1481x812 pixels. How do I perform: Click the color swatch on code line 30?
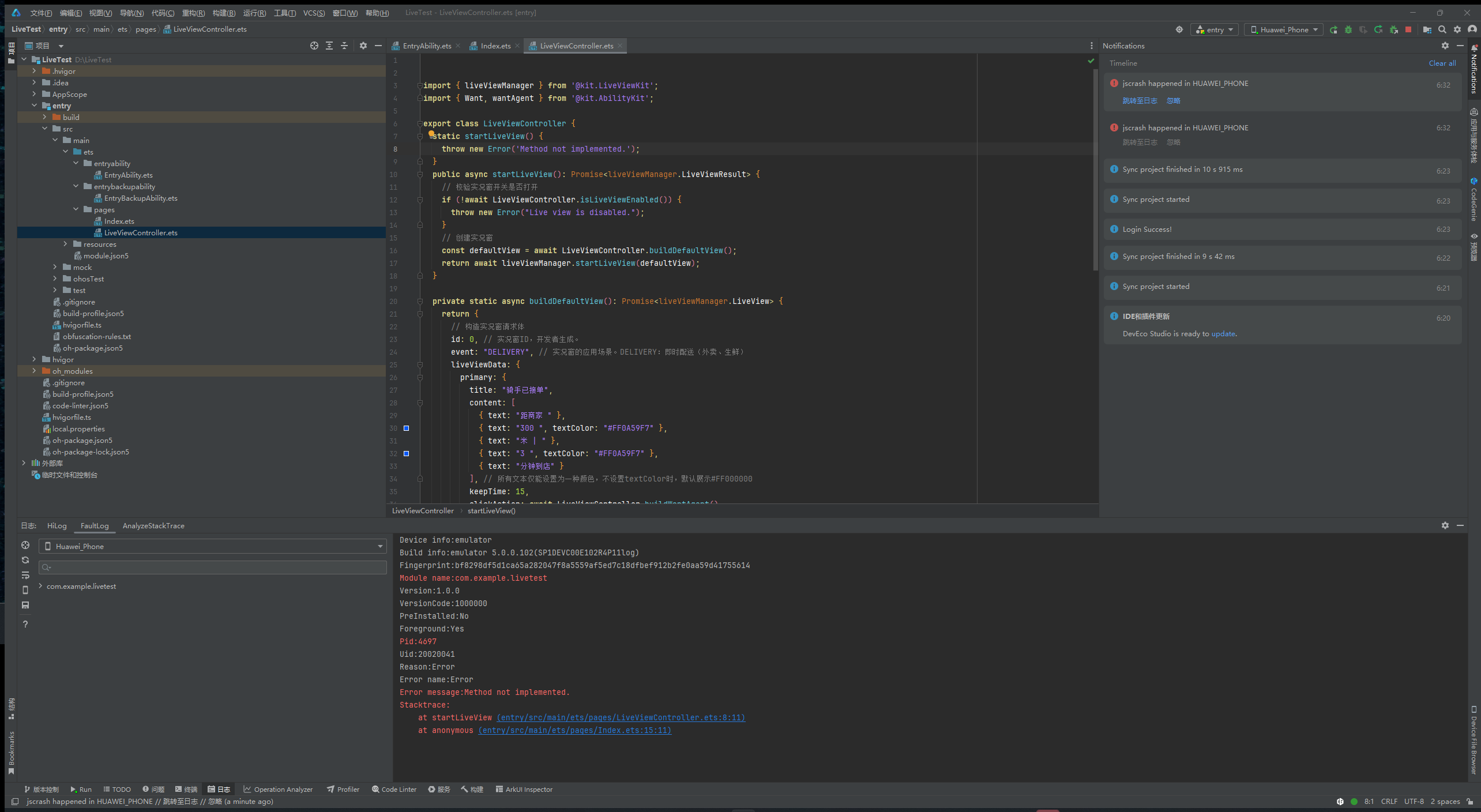click(406, 428)
